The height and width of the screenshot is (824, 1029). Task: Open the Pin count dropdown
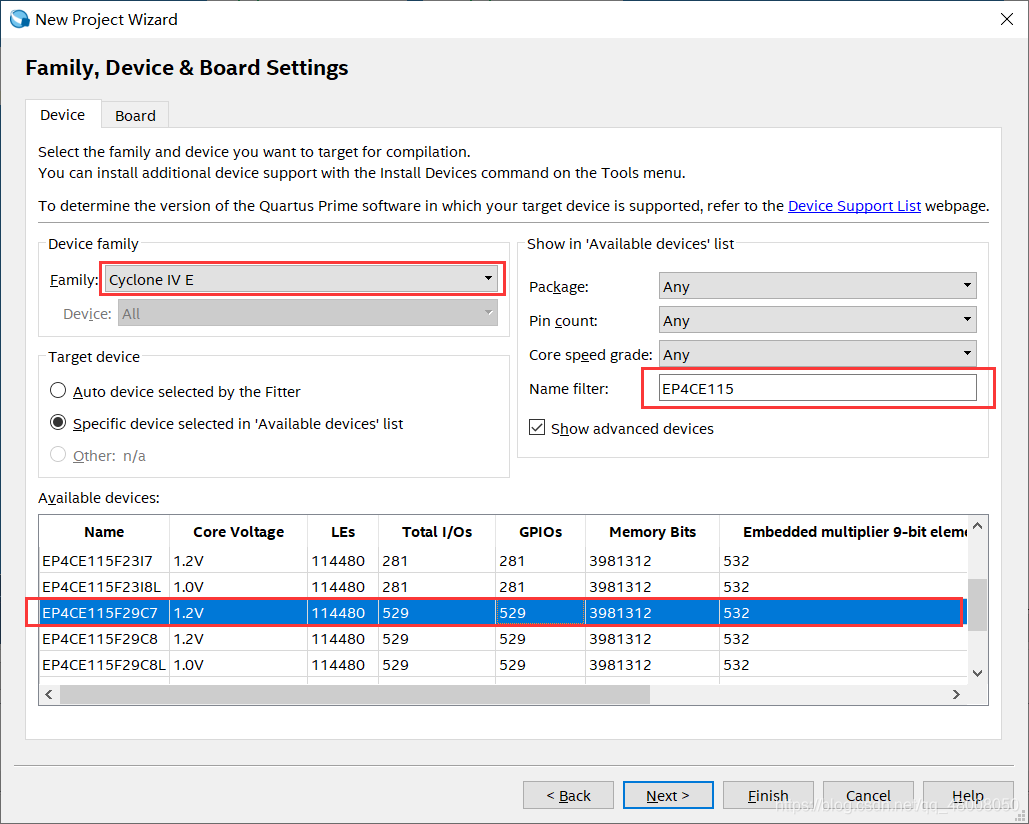(817, 321)
